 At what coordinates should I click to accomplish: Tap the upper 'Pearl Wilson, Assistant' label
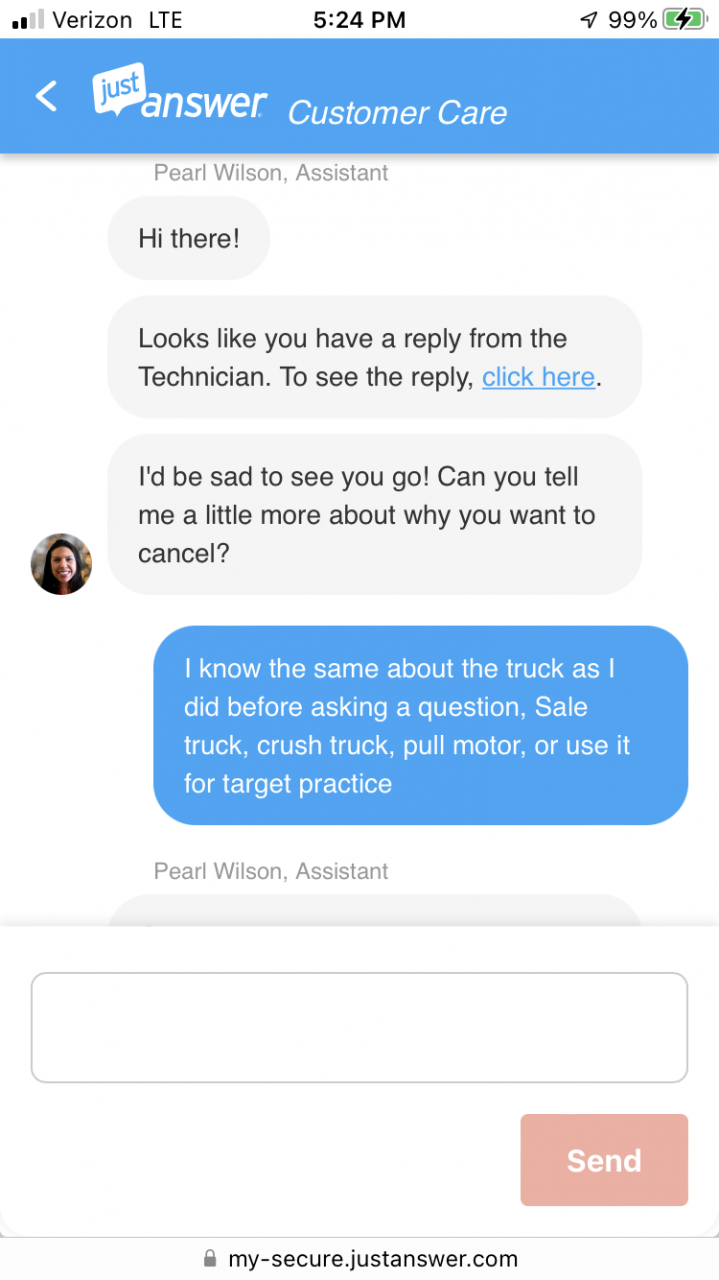pos(271,173)
